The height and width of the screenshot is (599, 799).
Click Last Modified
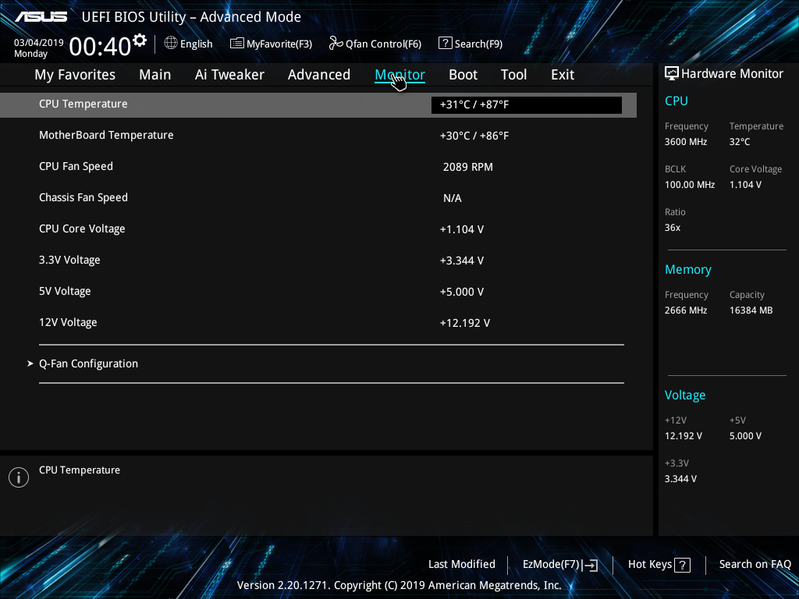(462, 564)
